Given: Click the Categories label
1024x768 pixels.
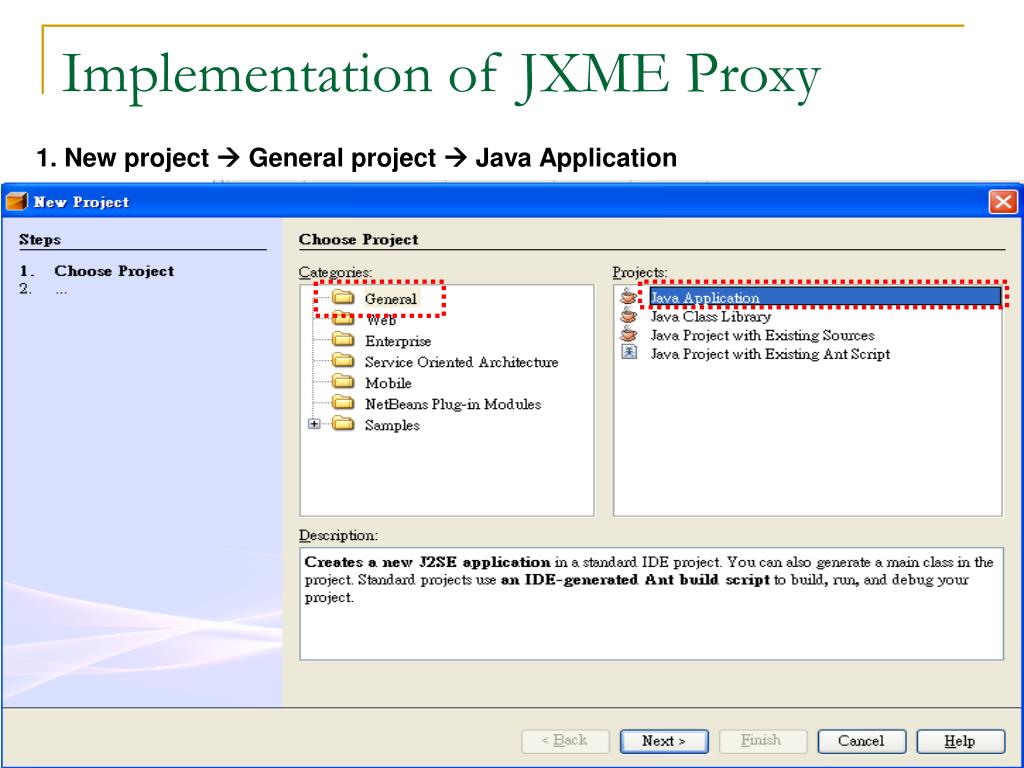Looking at the screenshot, I should coord(335,272).
